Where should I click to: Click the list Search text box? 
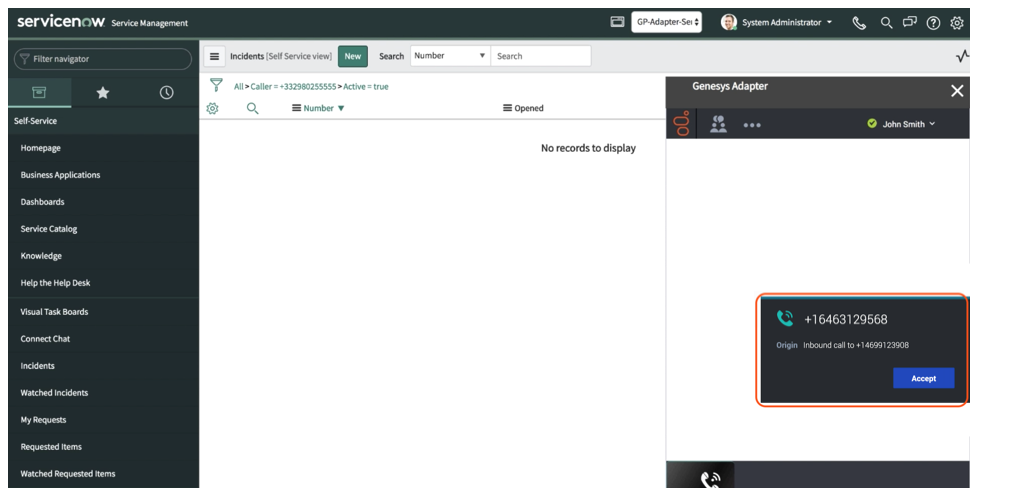click(x=541, y=56)
